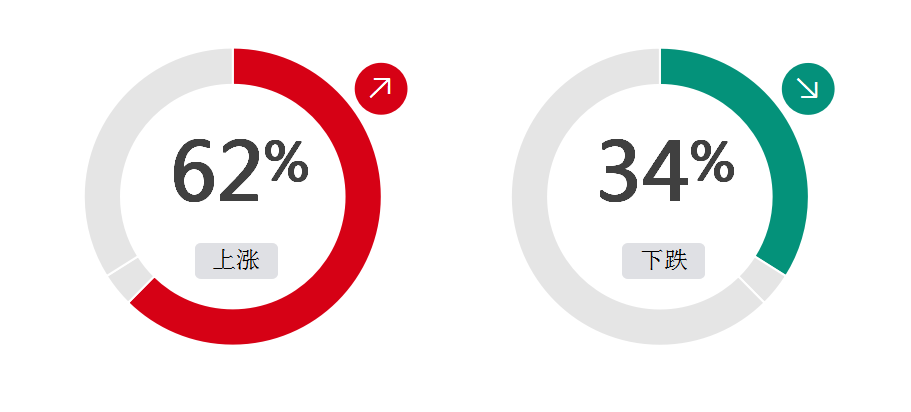Click the percent sign after 34
Screen dimensions: 911x412
713,162
